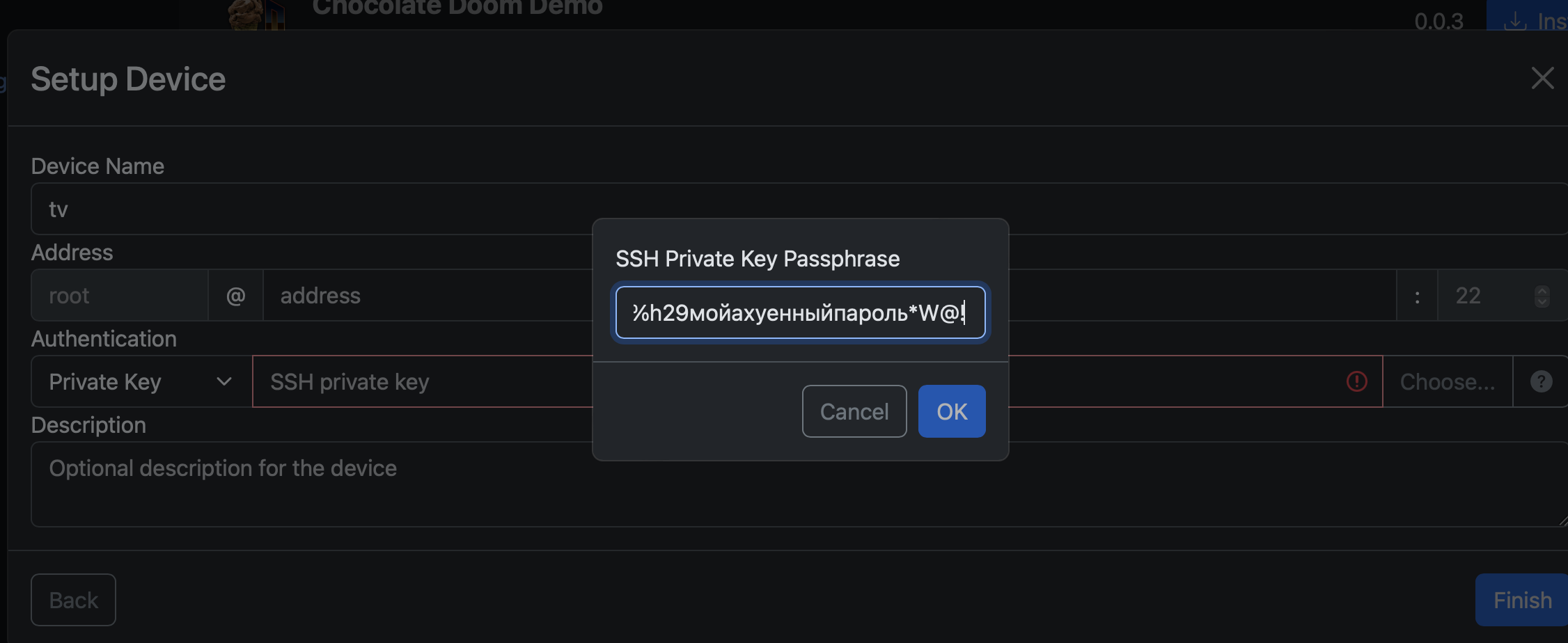Click the red error icon in SSH key field
The width and height of the screenshot is (1568, 643).
point(1356,381)
